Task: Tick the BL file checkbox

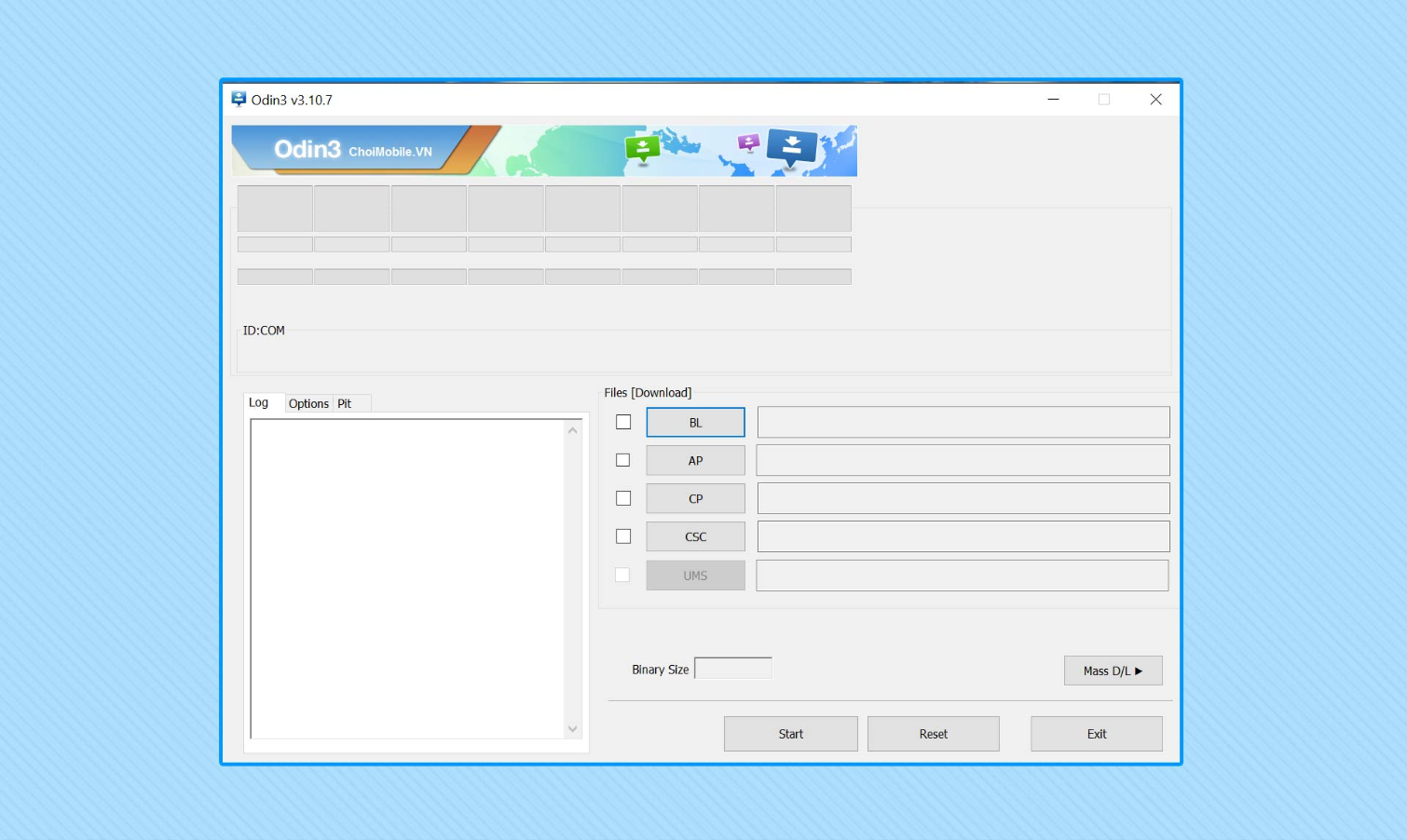Action: 623,422
